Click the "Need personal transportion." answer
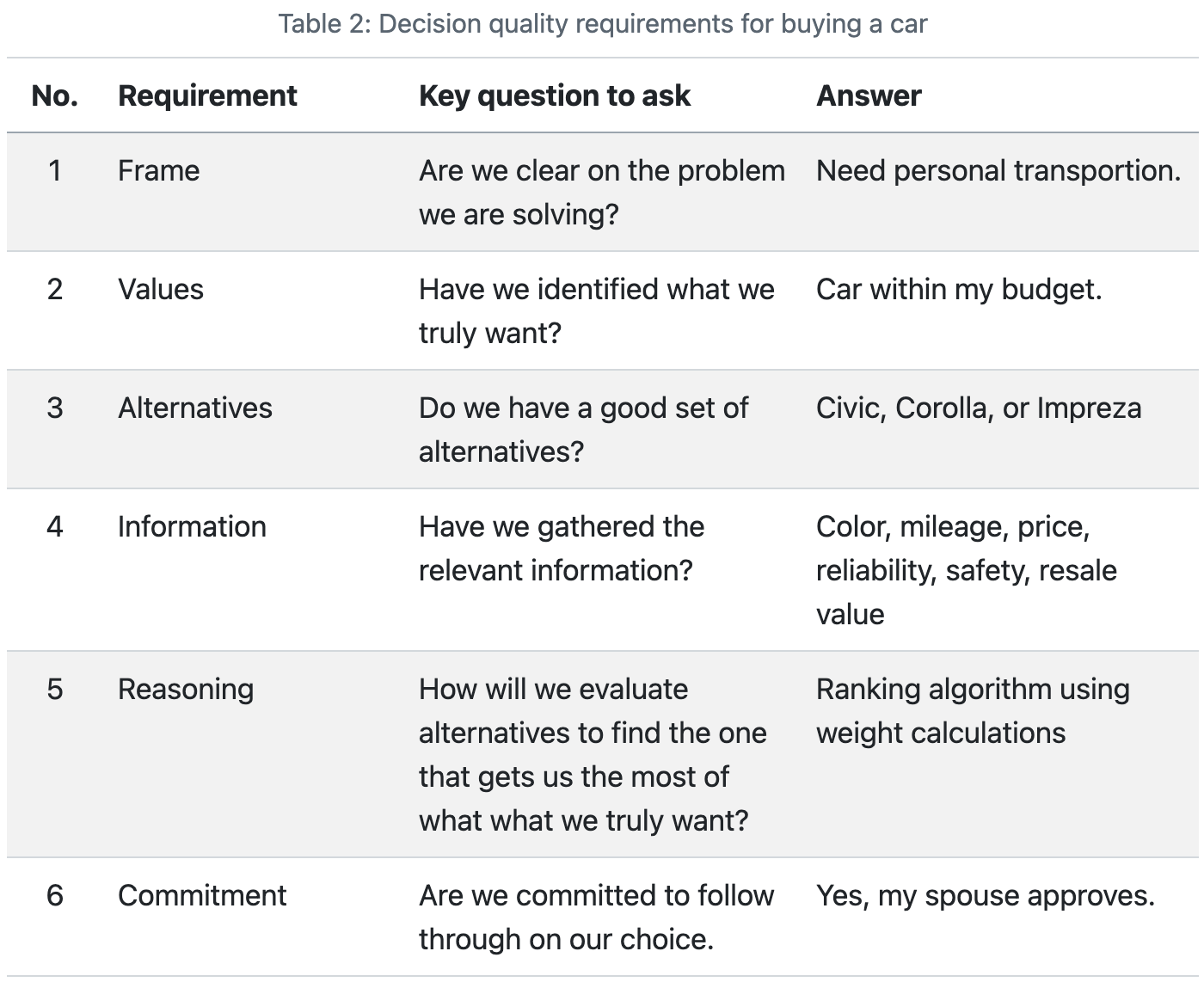The width and height of the screenshot is (1204, 982). point(998,170)
